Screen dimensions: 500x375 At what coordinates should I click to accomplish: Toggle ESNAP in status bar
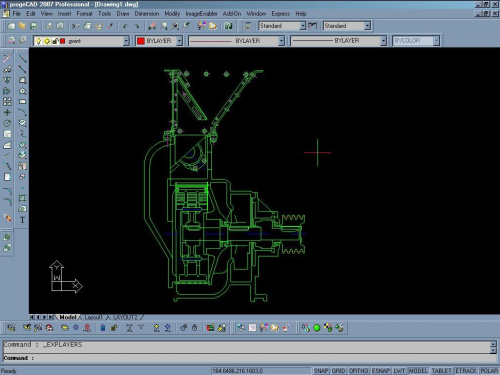click(x=381, y=371)
